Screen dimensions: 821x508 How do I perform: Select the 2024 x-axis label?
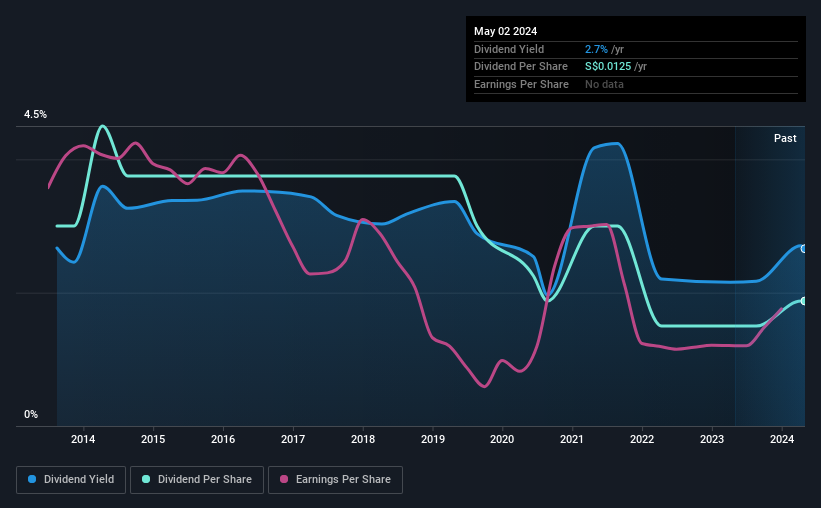point(782,439)
